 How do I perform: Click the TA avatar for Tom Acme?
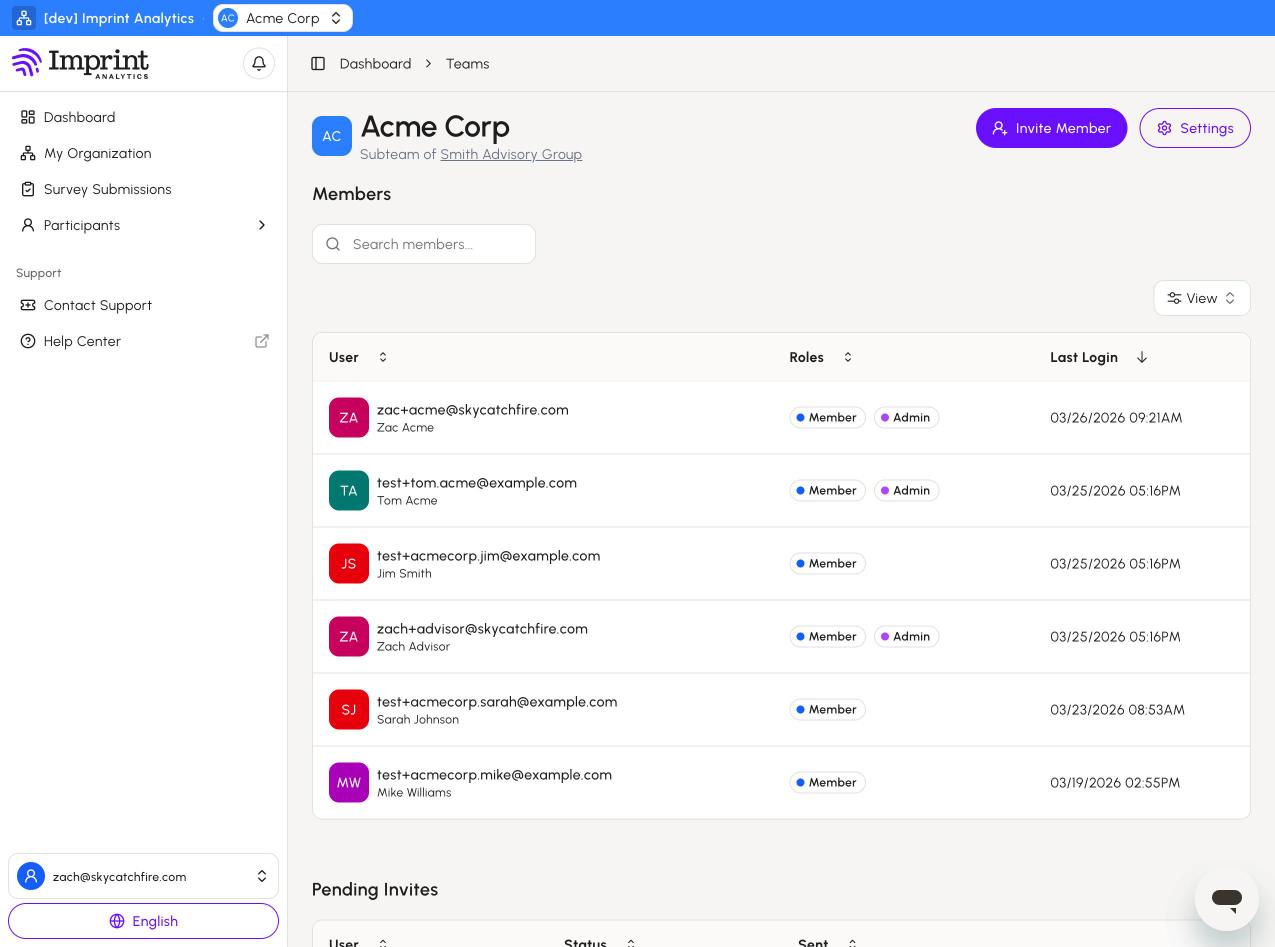click(x=349, y=491)
